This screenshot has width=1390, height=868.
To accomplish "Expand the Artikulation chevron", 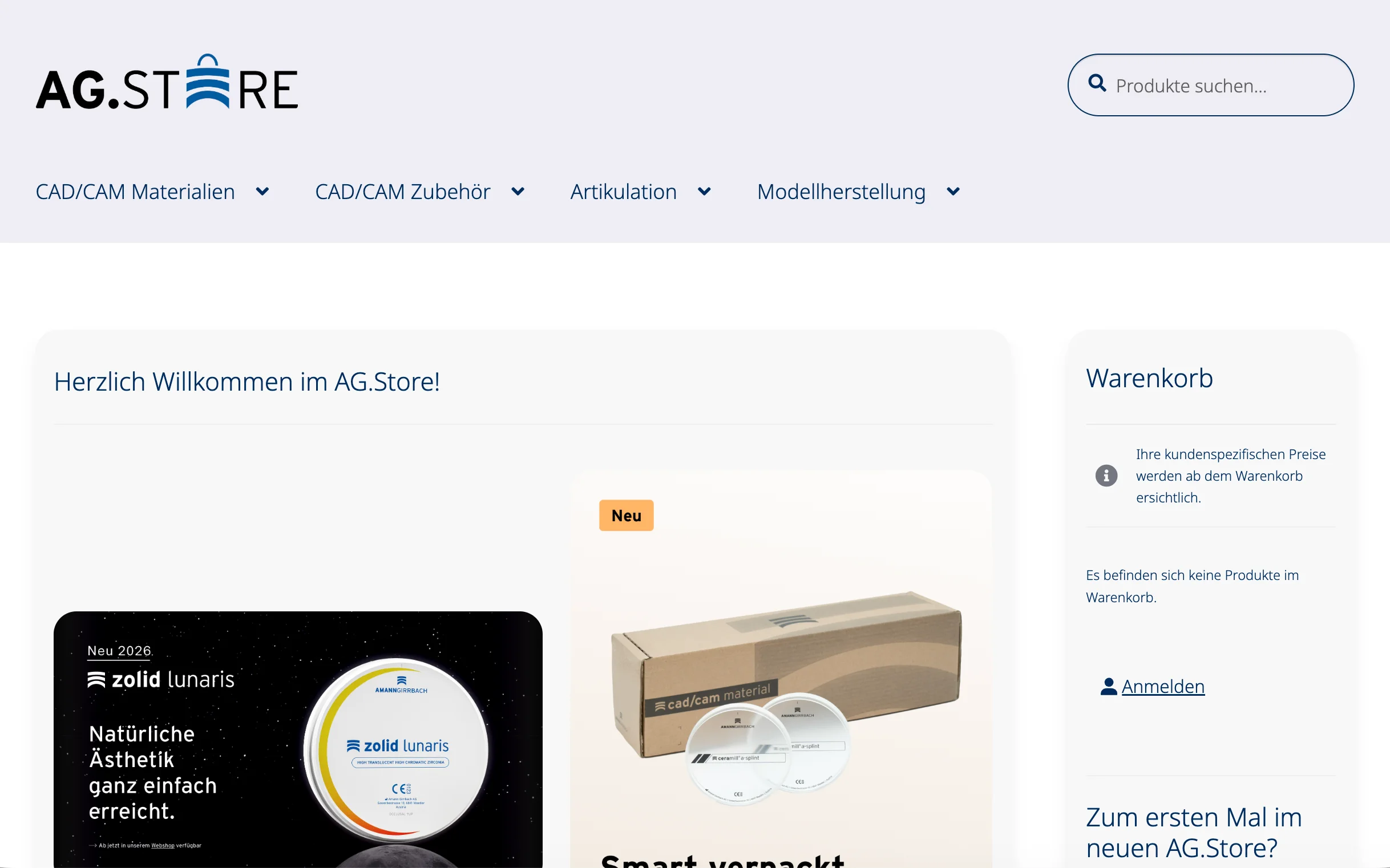I will (704, 191).
